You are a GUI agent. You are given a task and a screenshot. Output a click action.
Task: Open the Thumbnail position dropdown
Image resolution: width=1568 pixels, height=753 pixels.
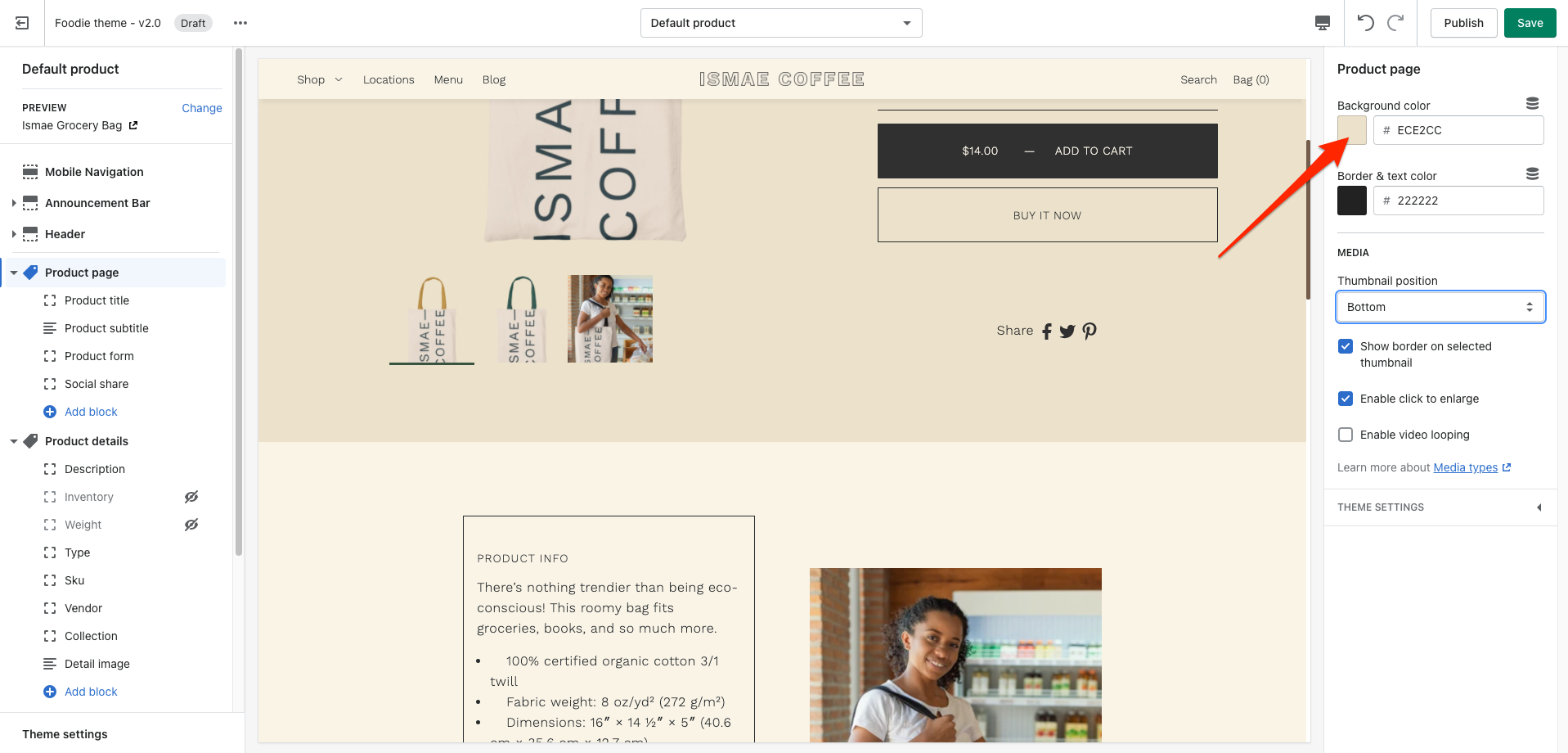click(x=1440, y=307)
